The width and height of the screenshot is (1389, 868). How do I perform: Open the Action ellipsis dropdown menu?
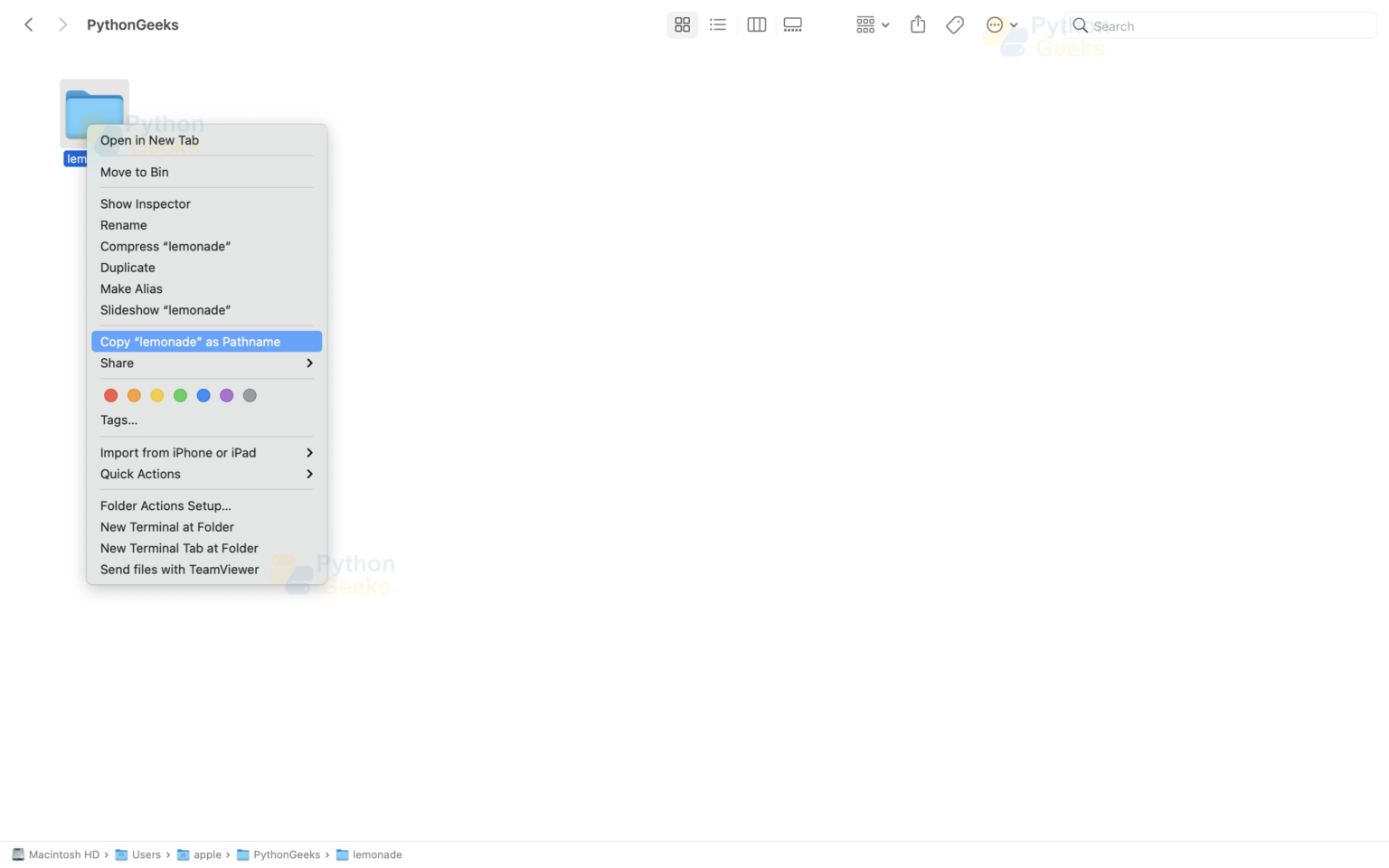click(1002, 25)
